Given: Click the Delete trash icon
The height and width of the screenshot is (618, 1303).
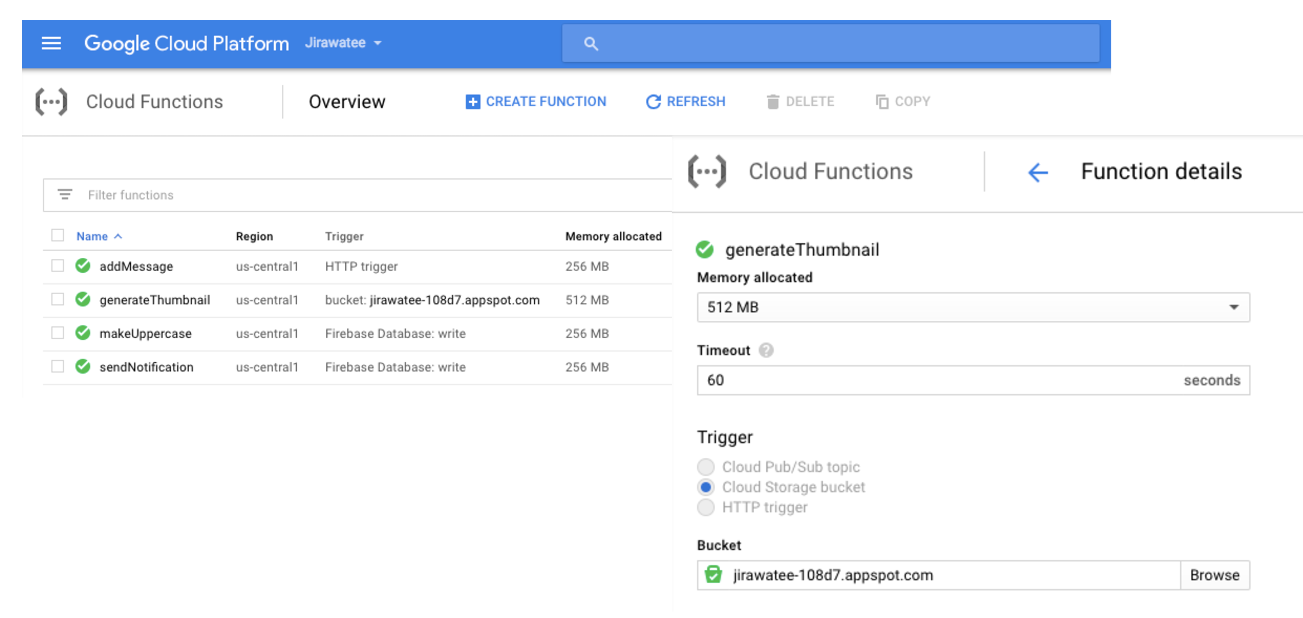Looking at the screenshot, I should [772, 101].
